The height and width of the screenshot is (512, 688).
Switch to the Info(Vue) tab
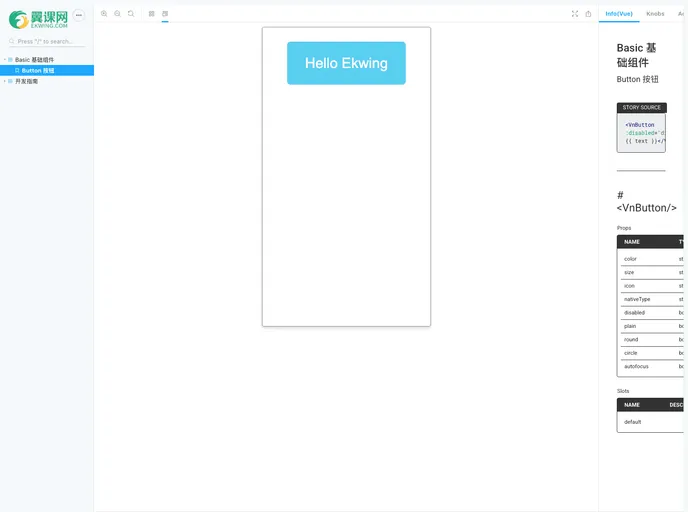pos(619,14)
